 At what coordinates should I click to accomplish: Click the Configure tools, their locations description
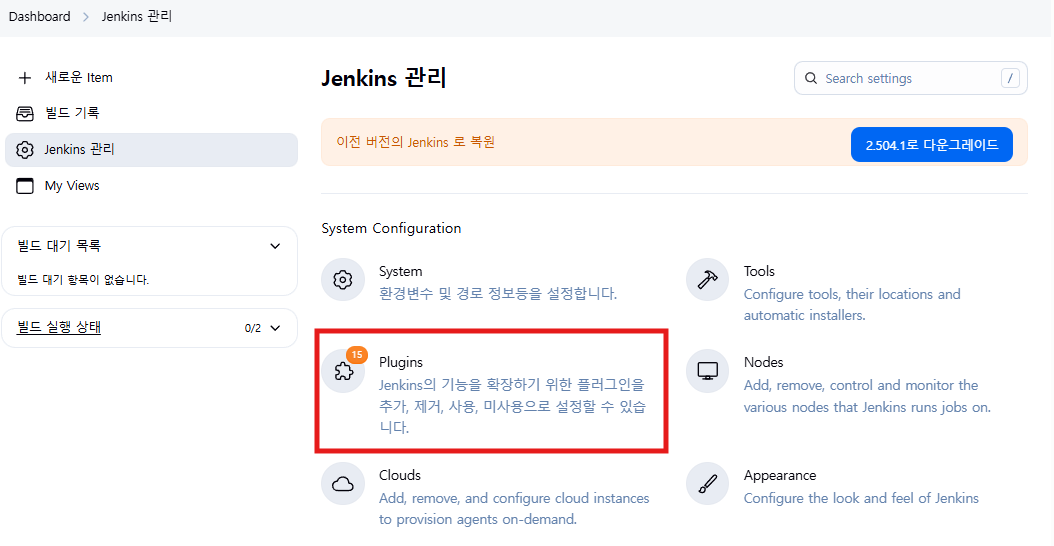click(x=852, y=305)
